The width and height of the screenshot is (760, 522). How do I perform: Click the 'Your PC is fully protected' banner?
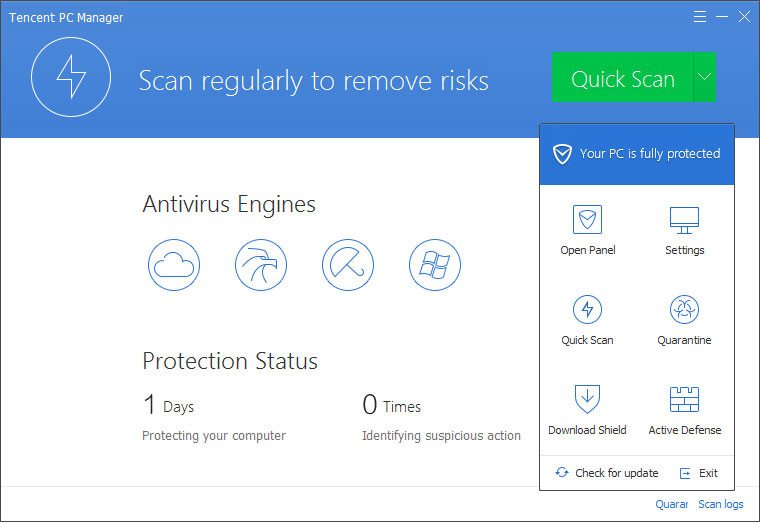click(637, 154)
